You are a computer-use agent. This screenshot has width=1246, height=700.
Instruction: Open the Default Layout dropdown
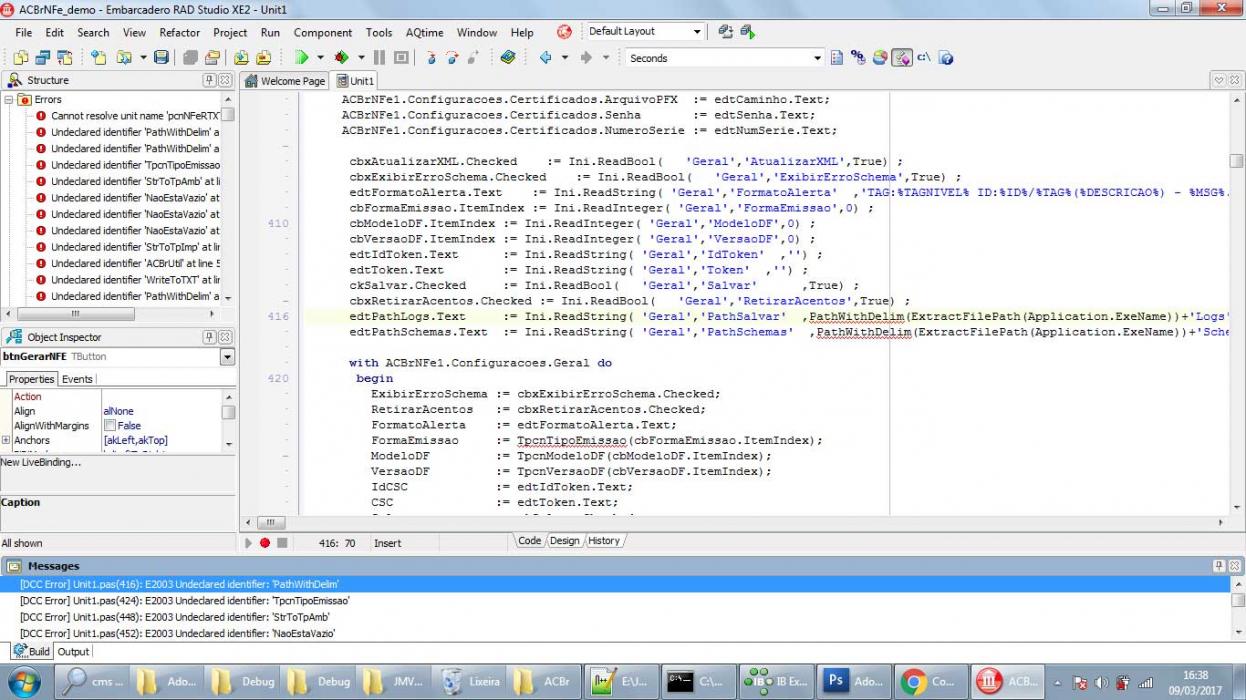[x=697, y=32]
